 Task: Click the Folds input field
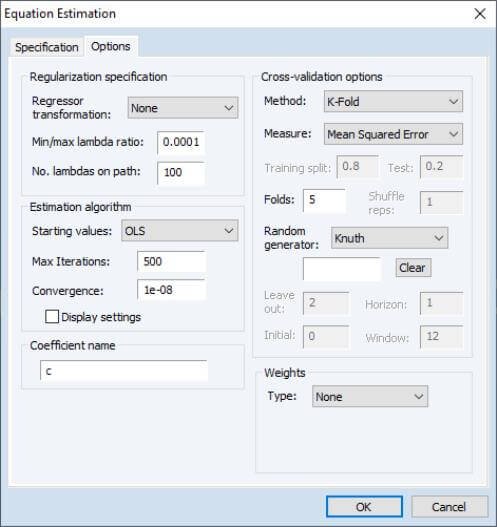pyautogui.click(x=324, y=200)
